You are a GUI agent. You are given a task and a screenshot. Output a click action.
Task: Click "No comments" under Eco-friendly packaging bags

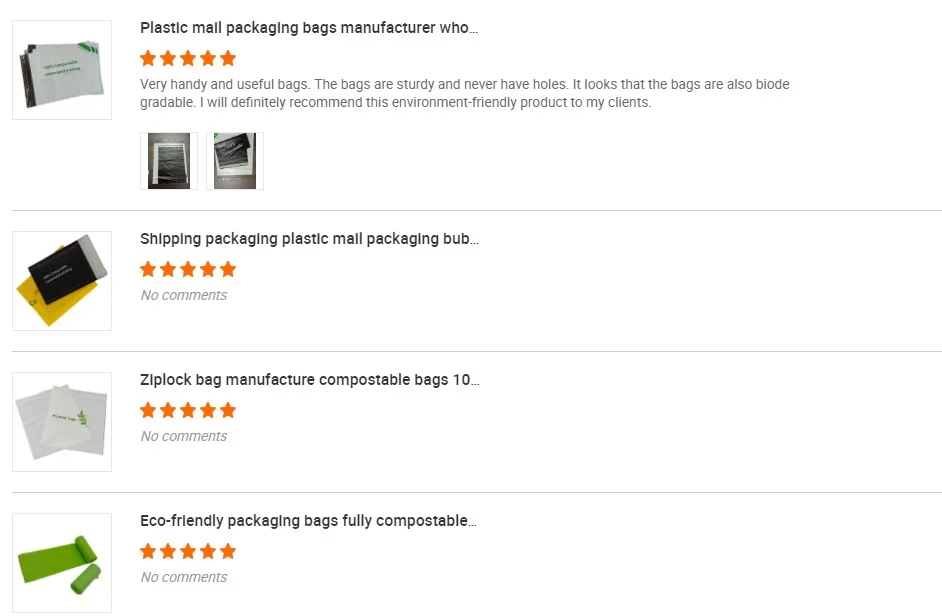click(184, 577)
